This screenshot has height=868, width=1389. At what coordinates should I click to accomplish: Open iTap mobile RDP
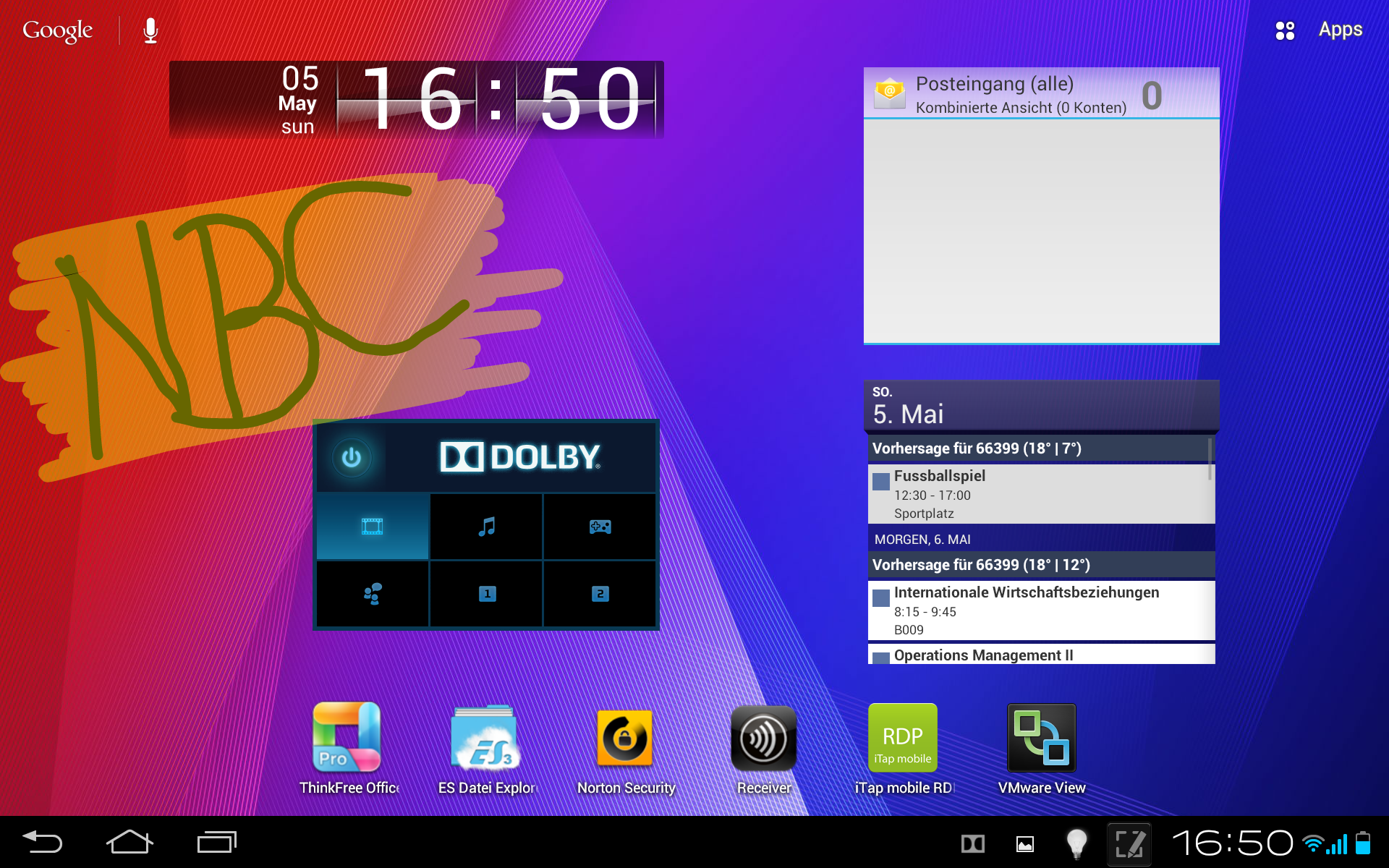click(x=902, y=738)
